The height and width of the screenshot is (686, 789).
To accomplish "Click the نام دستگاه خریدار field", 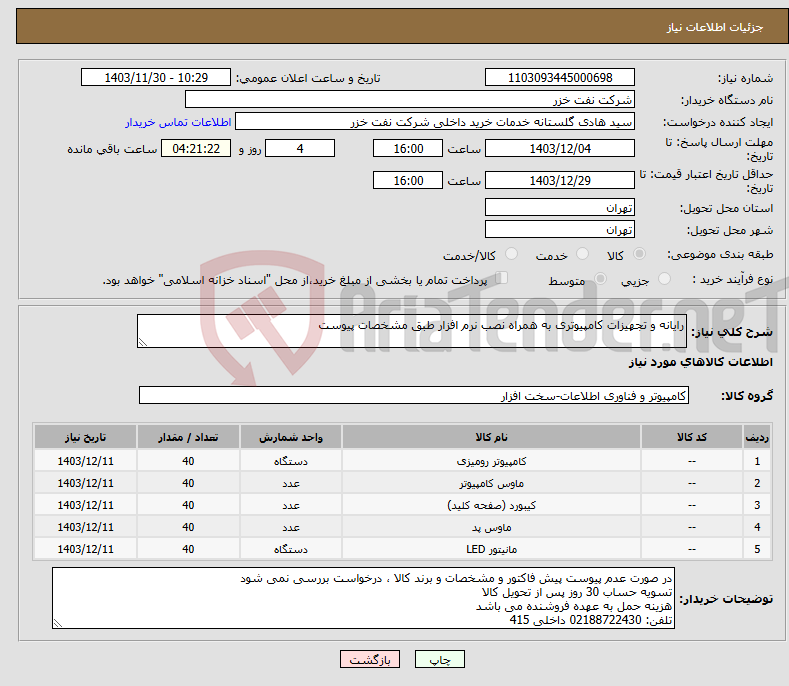I will [410, 100].
